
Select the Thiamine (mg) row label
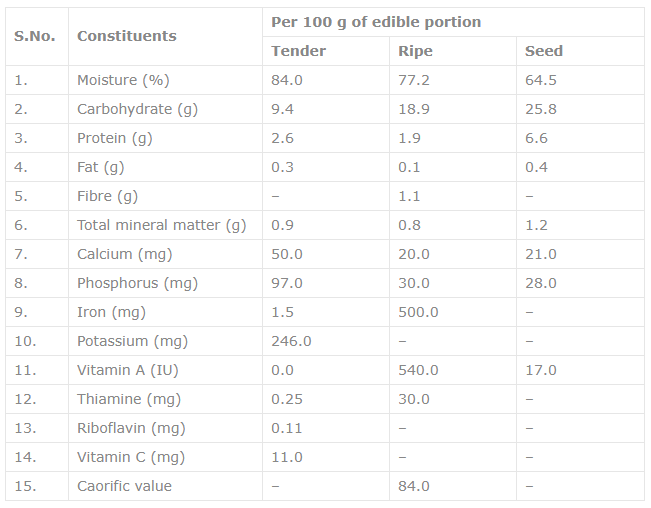pyautogui.click(x=129, y=399)
